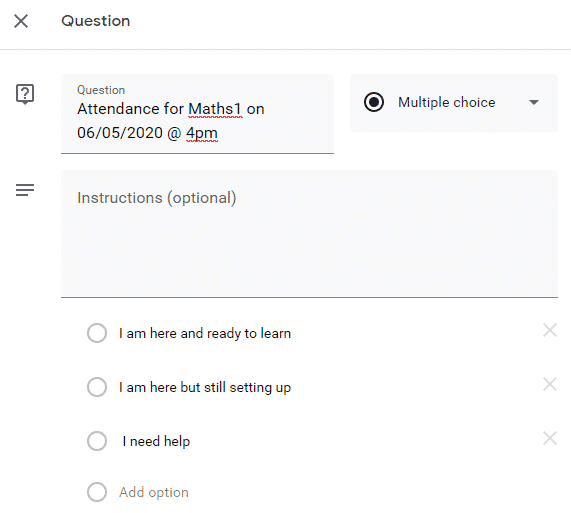This screenshot has width=571, height=513.
Task: Focus the Instructions (optional) text area
Action: pos(309,234)
